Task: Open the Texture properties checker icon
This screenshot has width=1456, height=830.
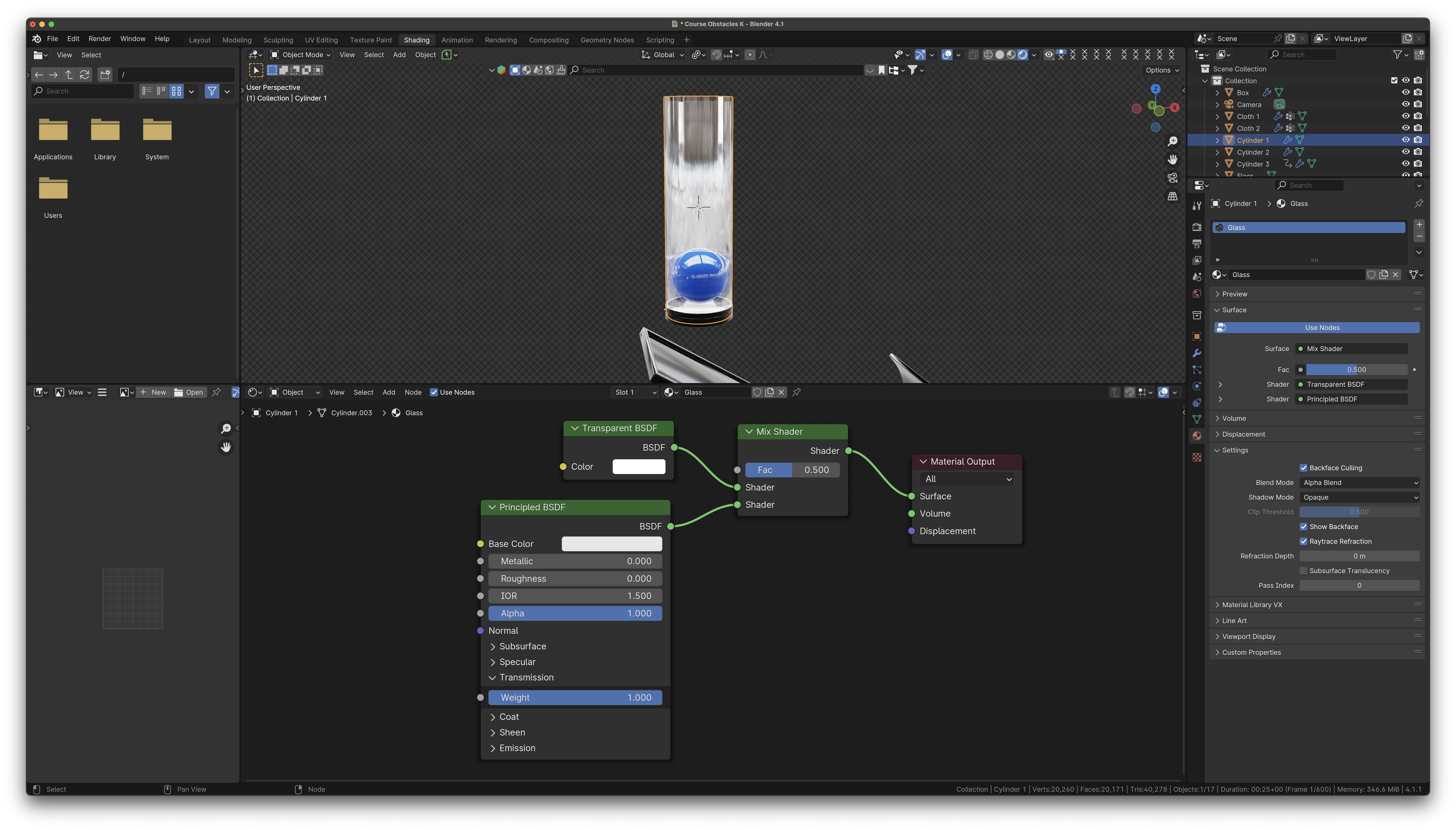Action: click(1197, 457)
